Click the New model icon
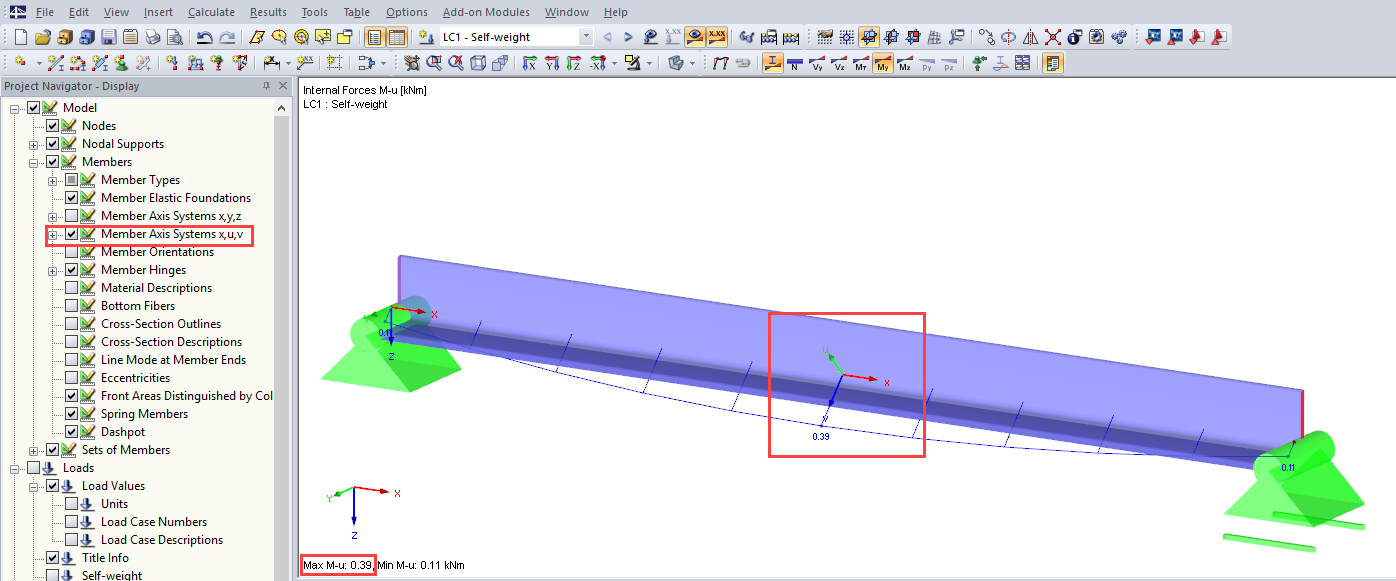 click(x=21, y=37)
